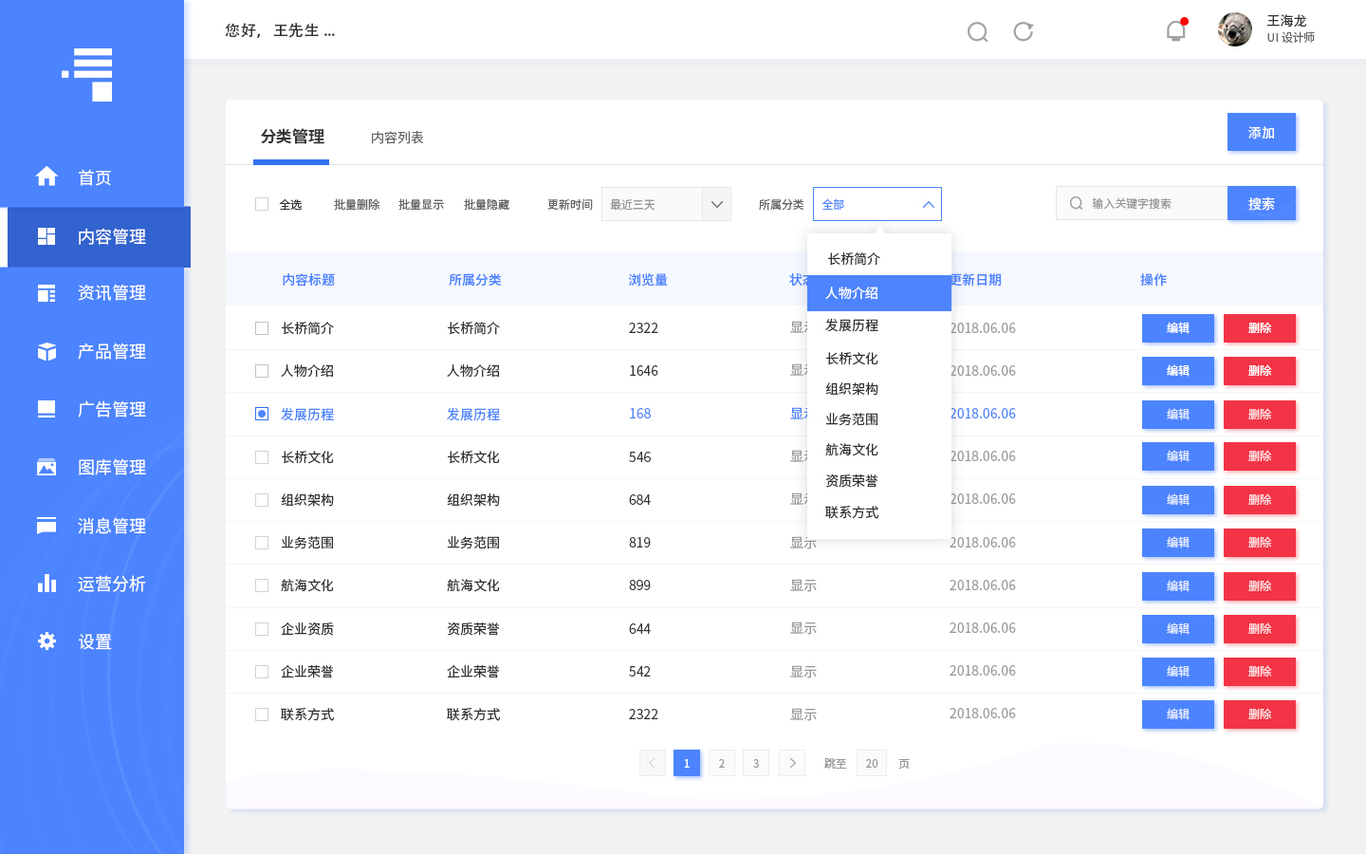
Task: Open the 更新时间 最近三天 dropdown
Action: pyautogui.click(x=666, y=204)
